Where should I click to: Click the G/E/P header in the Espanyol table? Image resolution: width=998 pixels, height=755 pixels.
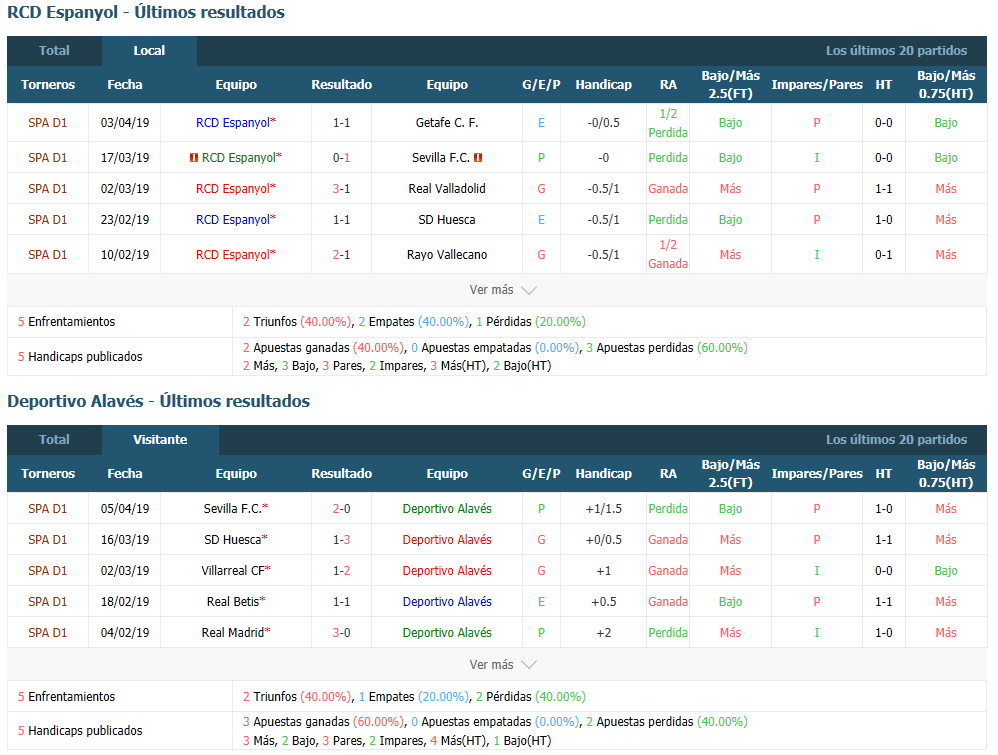pos(541,85)
